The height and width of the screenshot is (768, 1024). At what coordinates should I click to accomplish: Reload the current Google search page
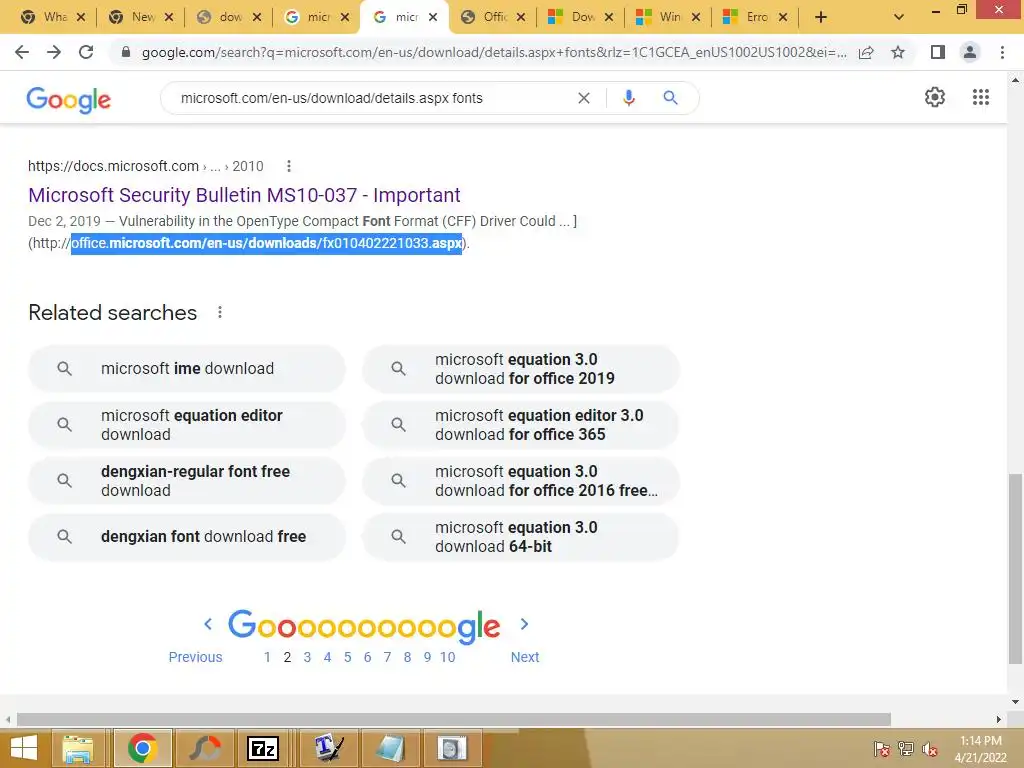(x=86, y=52)
